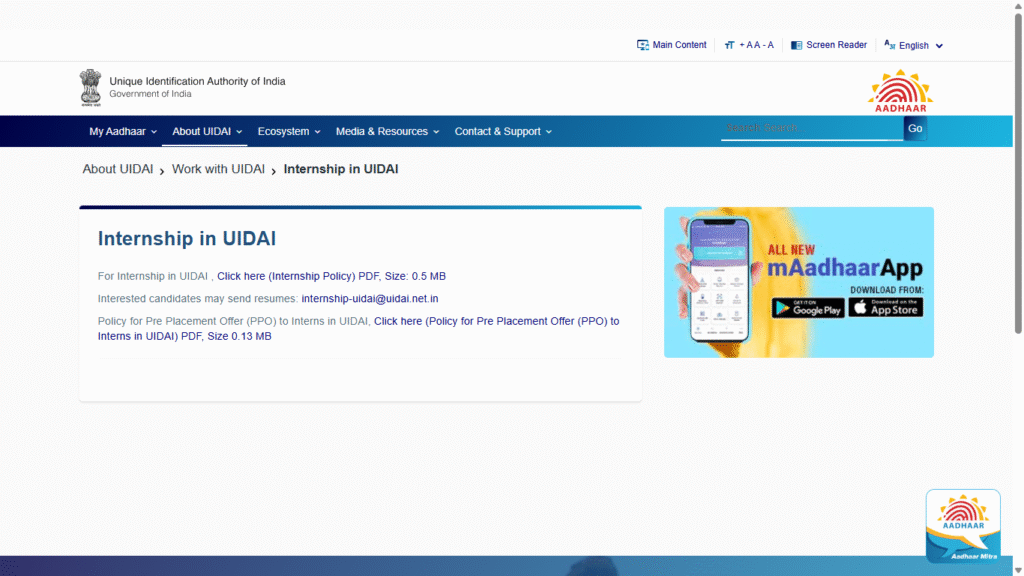Viewport: 1024px width, 576px height.
Task: Expand the Media & Resources menu
Action: (x=387, y=131)
